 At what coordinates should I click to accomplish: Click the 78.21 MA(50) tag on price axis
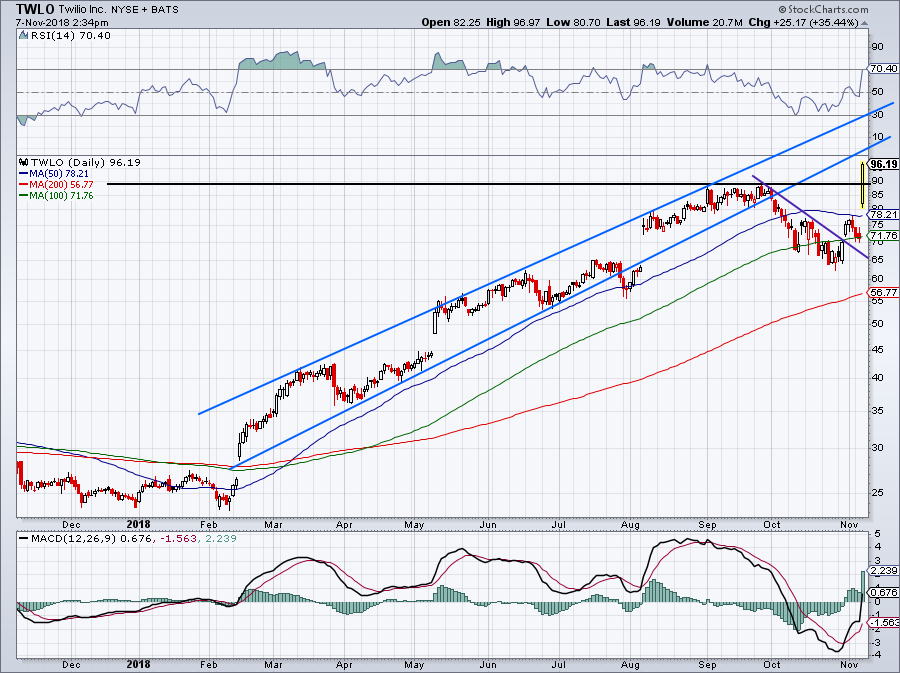click(883, 215)
